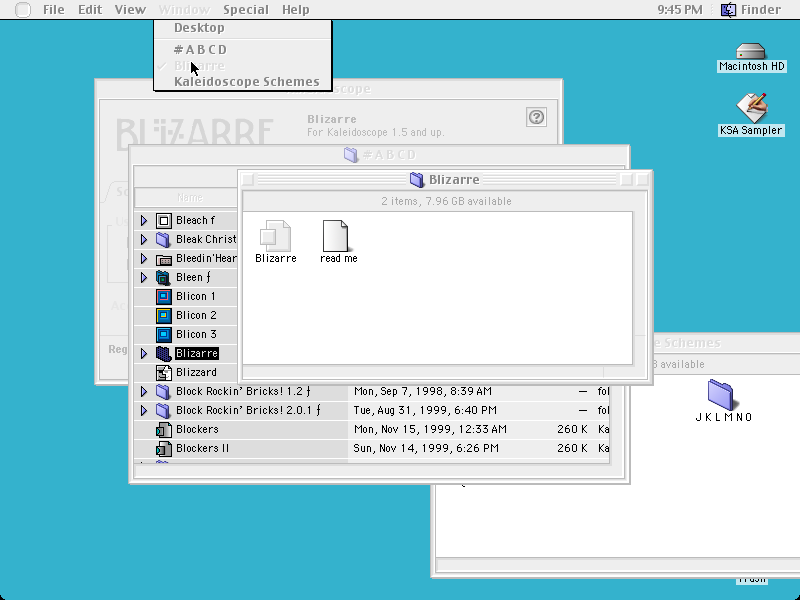Expand the Bleach f folder
Image resolution: width=800 pixels, height=600 pixels.
pyautogui.click(x=144, y=220)
